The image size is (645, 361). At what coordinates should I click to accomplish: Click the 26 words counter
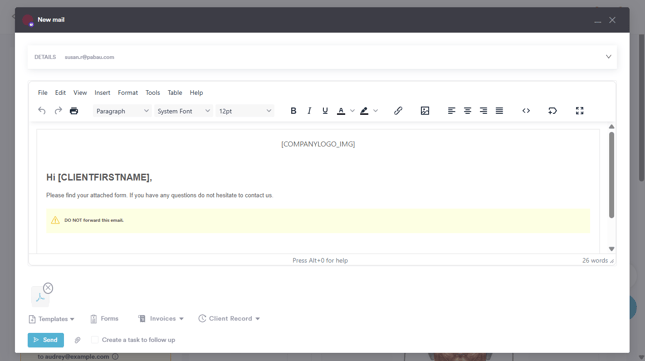coord(595,261)
